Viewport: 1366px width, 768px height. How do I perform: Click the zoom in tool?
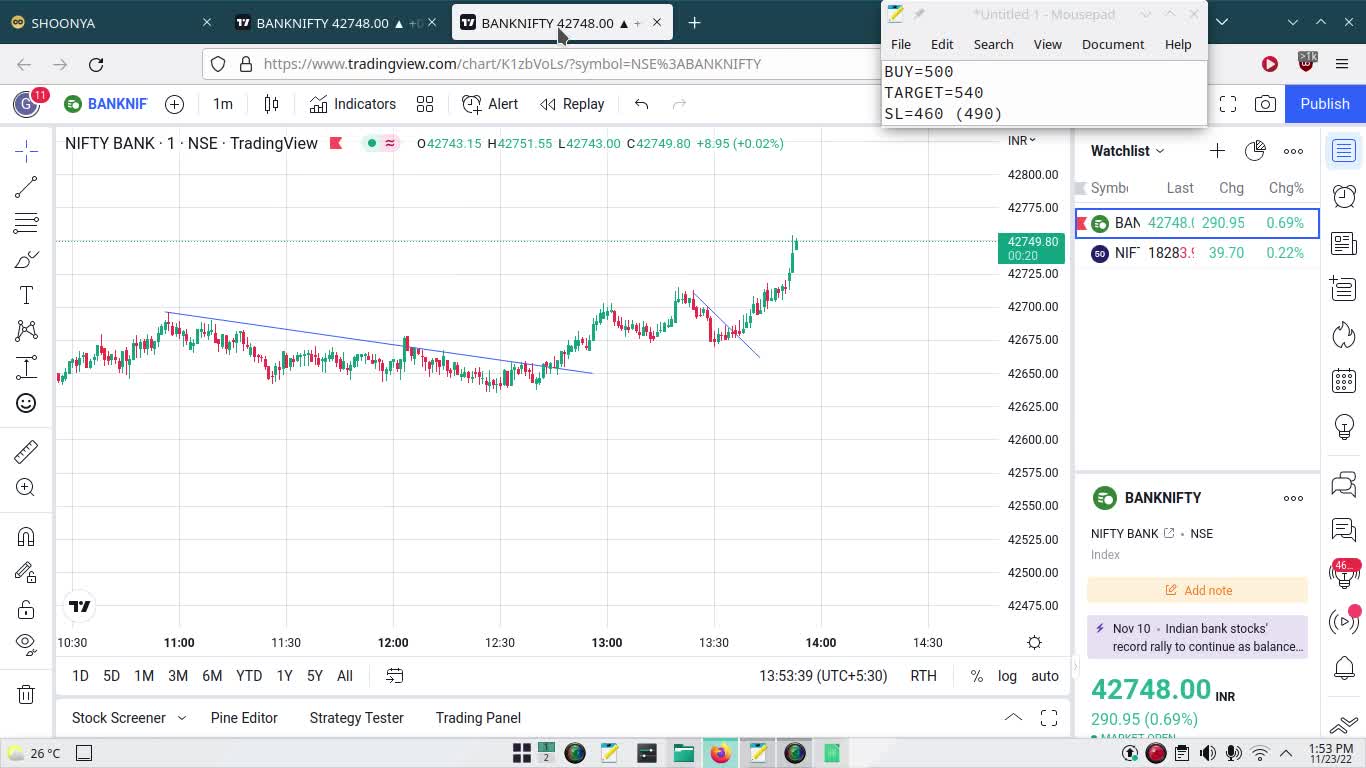(26, 488)
